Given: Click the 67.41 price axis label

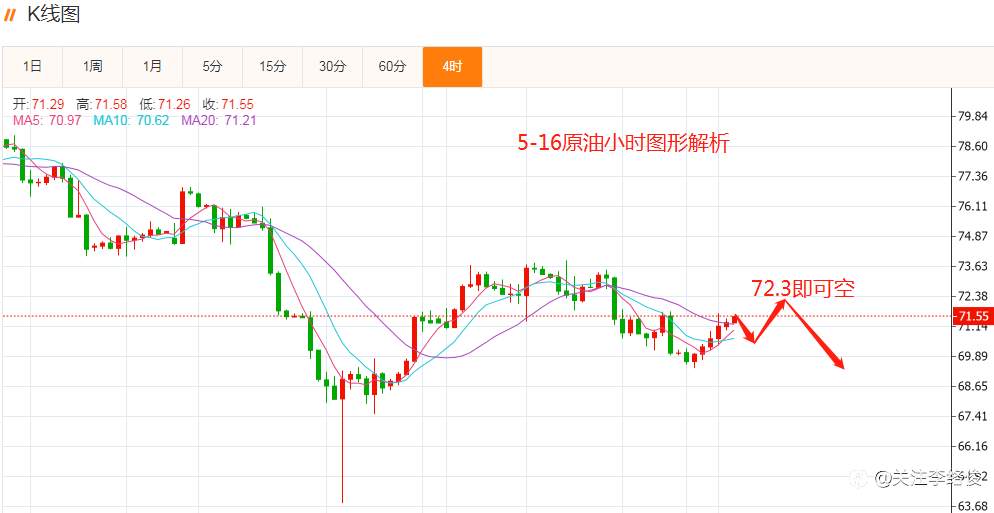Looking at the screenshot, I should point(973,417).
